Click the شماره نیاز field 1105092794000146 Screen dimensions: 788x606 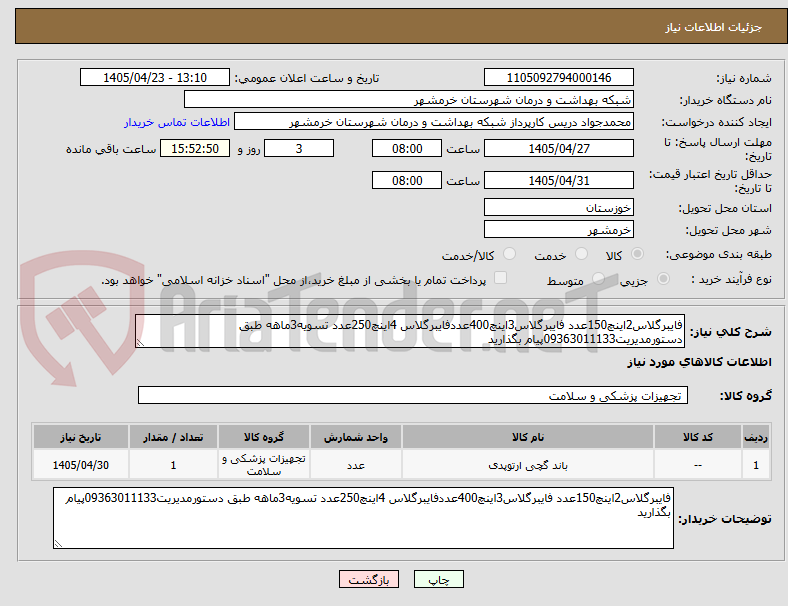558,77
